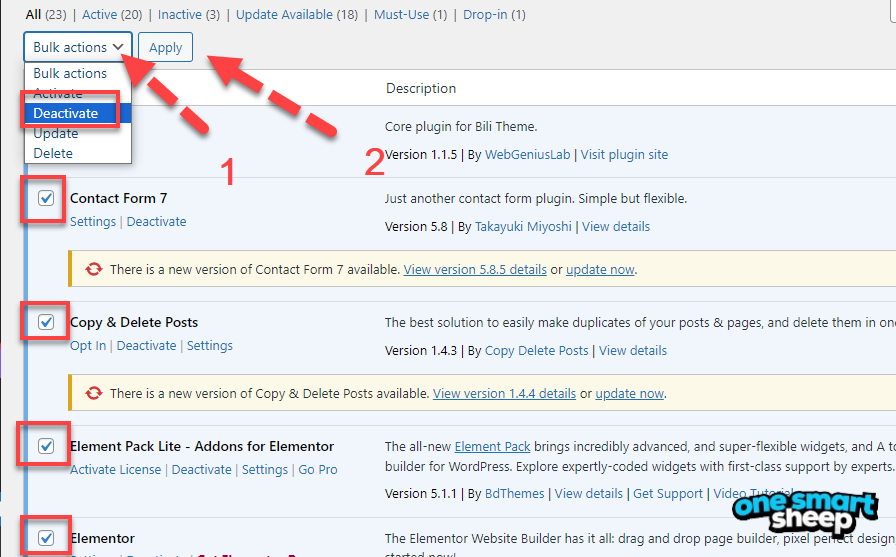Deactivate Contact Form 7 plugin link

(x=157, y=222)
